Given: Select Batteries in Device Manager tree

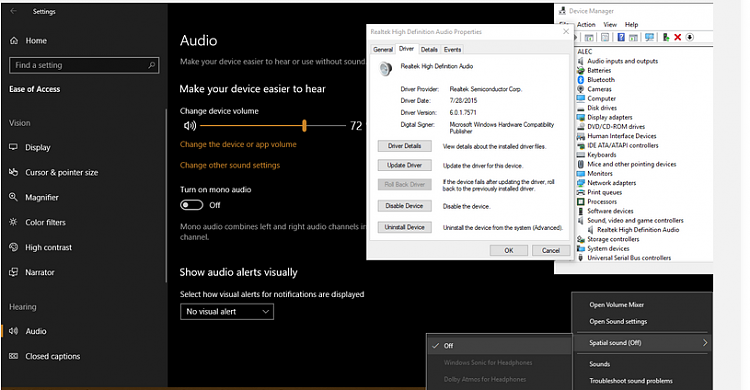Looking at the screenshot, I should click(x=599, y=70).
